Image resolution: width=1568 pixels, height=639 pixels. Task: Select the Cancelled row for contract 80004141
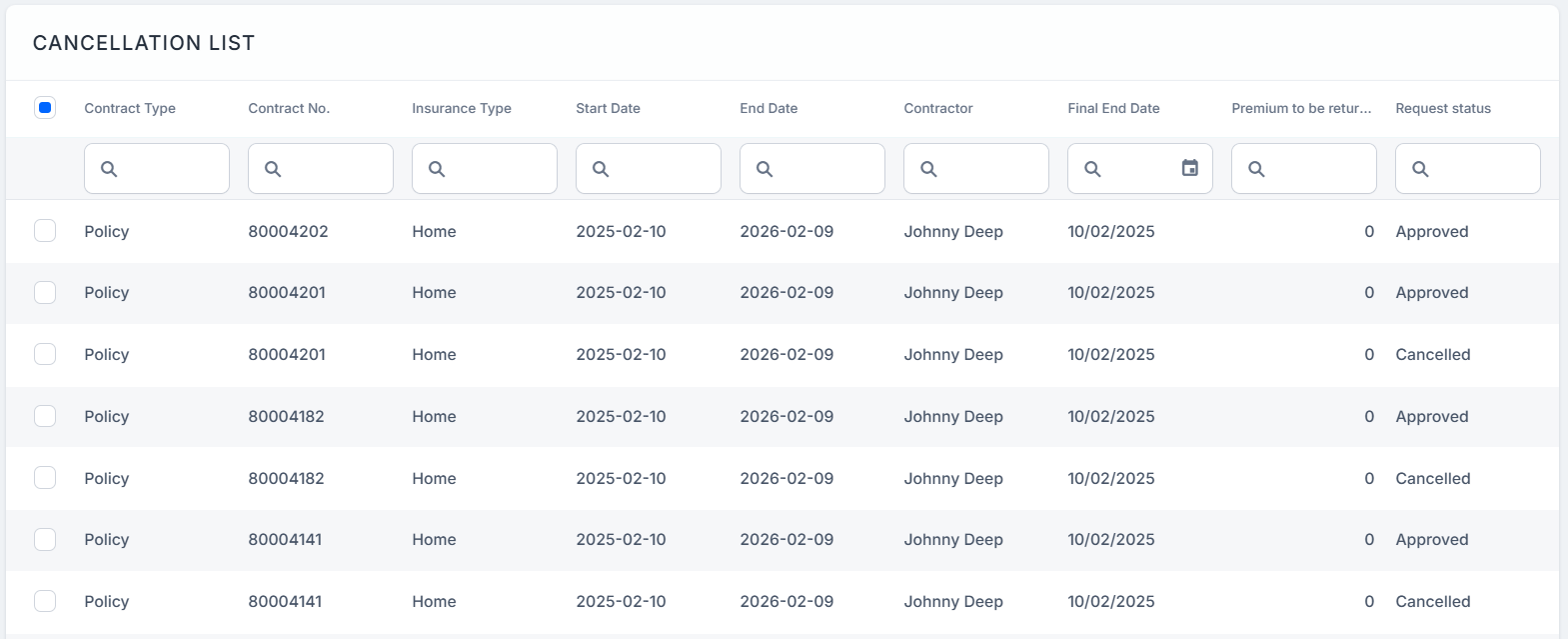click(x=45, y=601)
